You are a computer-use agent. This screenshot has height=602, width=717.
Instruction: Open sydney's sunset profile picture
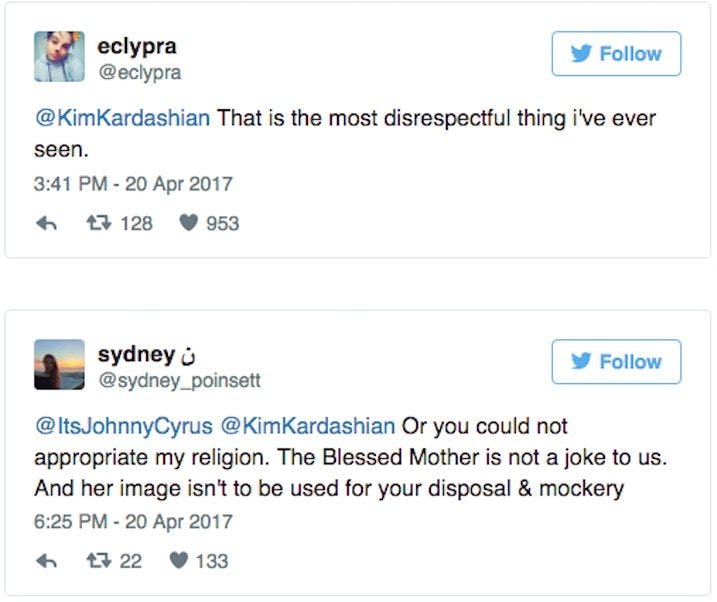[x=59, y=364]
